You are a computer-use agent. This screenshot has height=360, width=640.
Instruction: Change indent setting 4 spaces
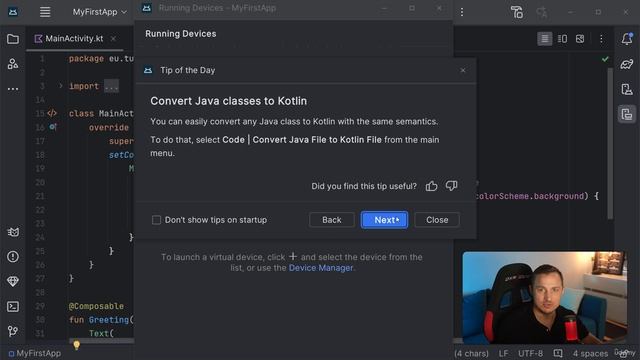coord(590,353)
